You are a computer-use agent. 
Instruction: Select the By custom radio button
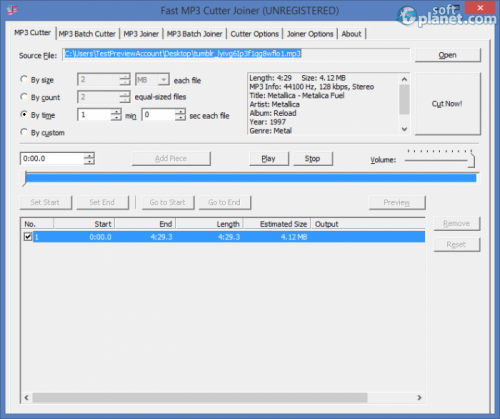point(24,132)
